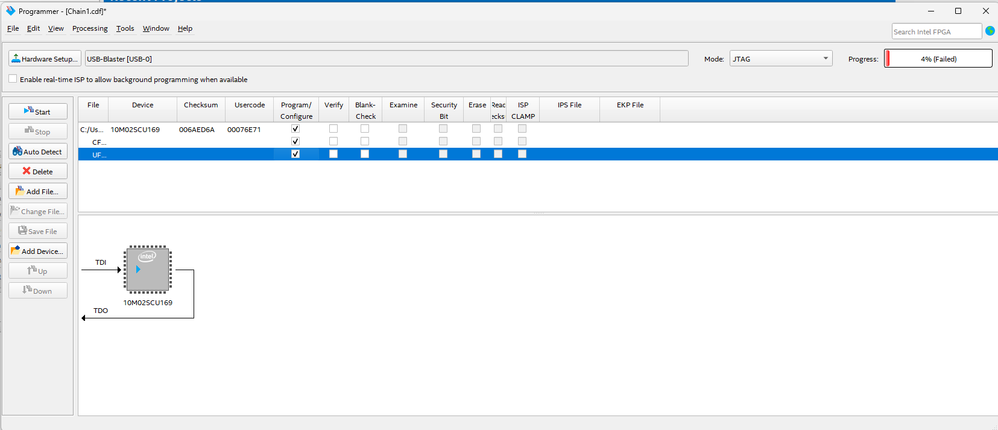Click the EKP File column header
Viewport: 998px width, 430px height.
[x=630, y=110]
